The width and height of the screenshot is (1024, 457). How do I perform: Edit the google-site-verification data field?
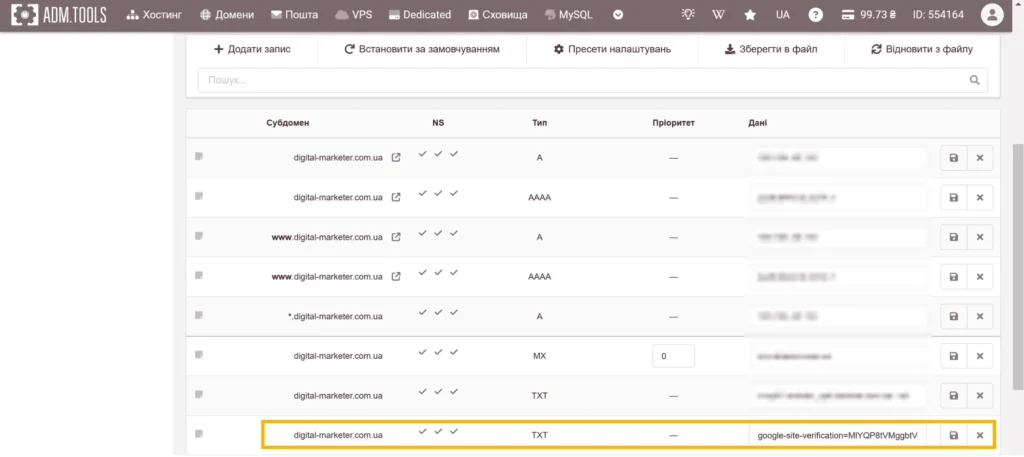839,435
